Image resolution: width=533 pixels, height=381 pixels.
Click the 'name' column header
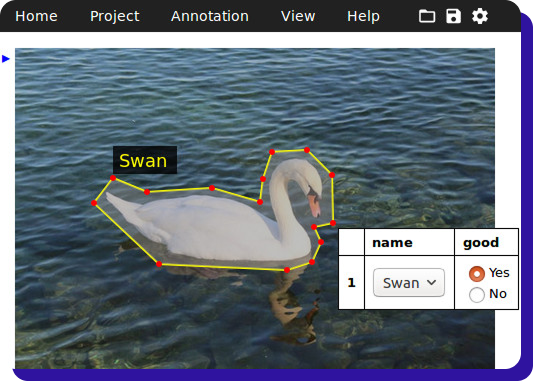pos(409,242)
